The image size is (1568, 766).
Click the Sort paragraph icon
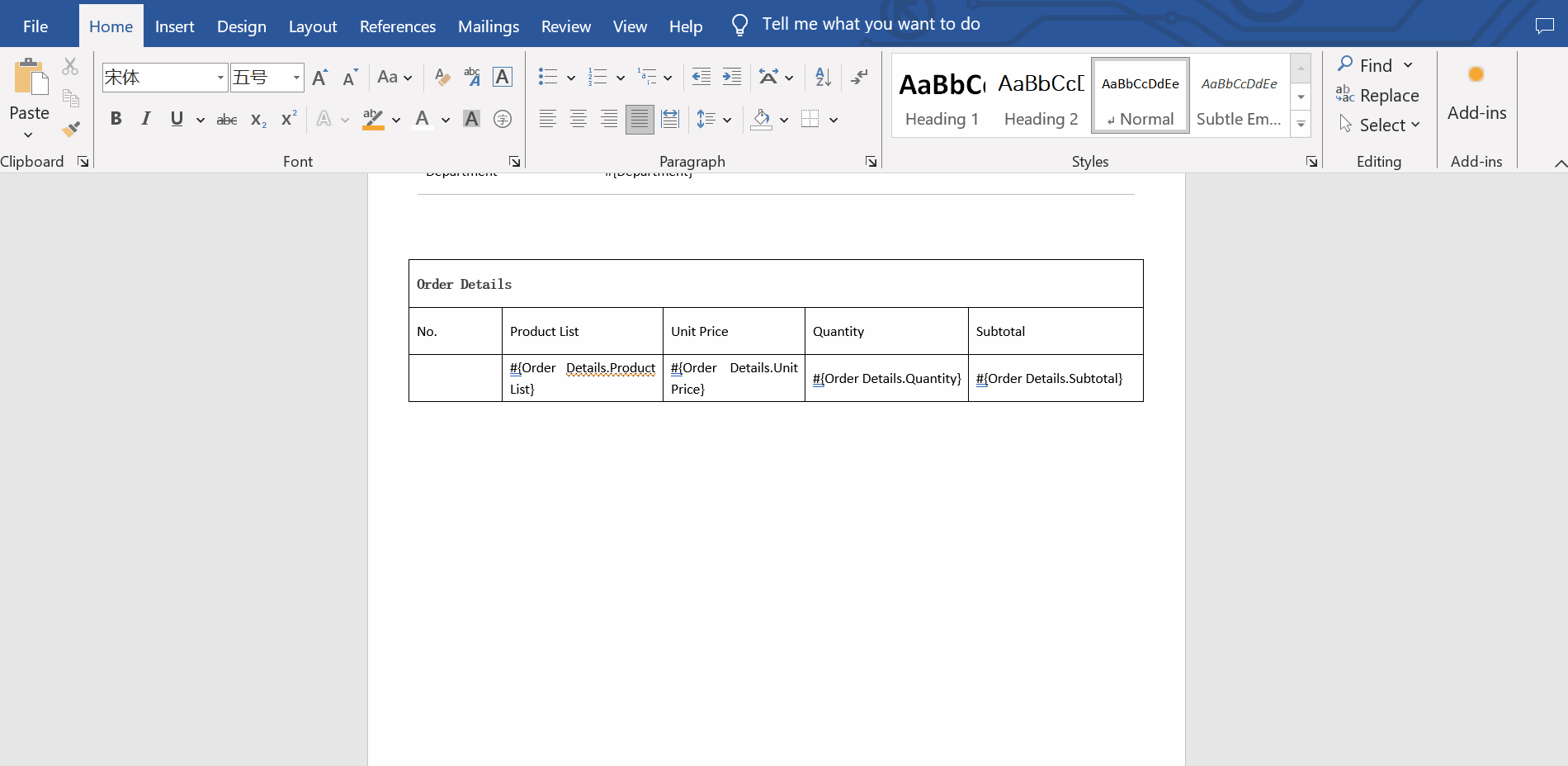pos(823,78)
